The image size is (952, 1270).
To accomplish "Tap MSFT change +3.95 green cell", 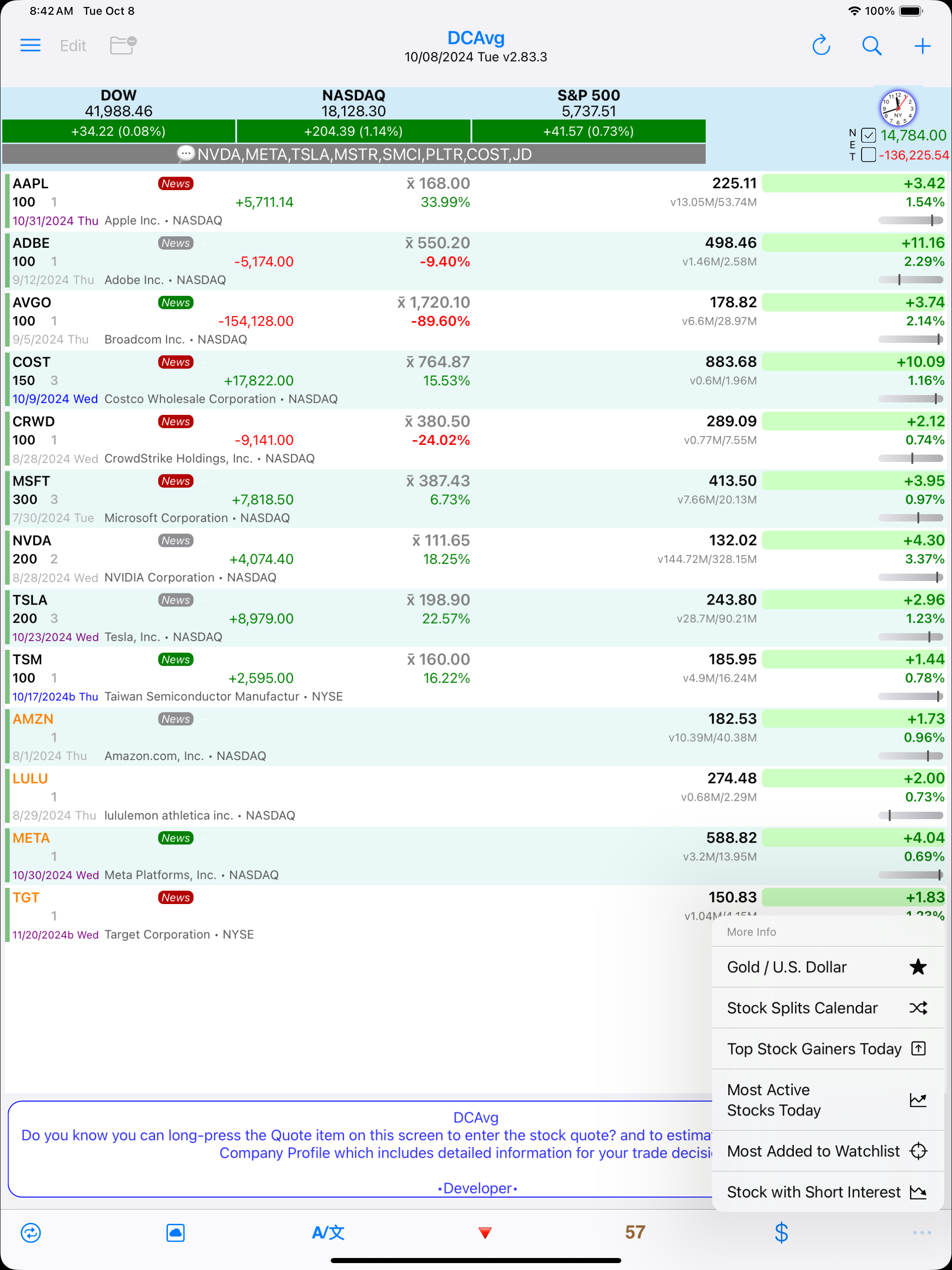I will click(x=853, y=481).
